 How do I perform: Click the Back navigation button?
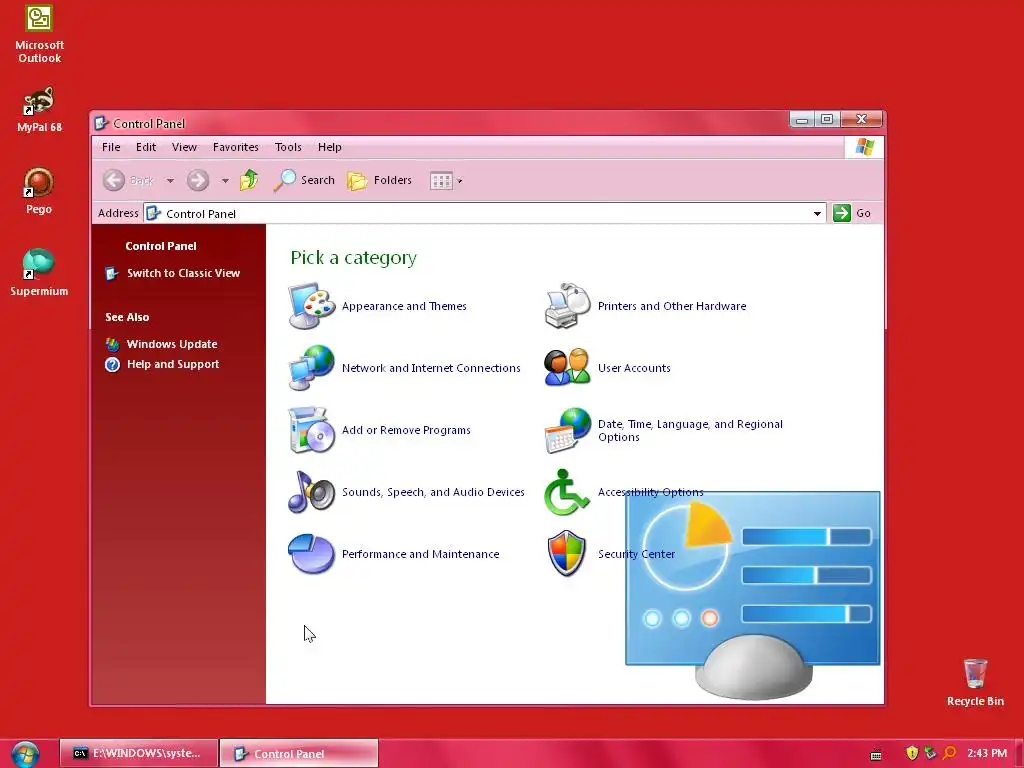click(x=129, y=180)
